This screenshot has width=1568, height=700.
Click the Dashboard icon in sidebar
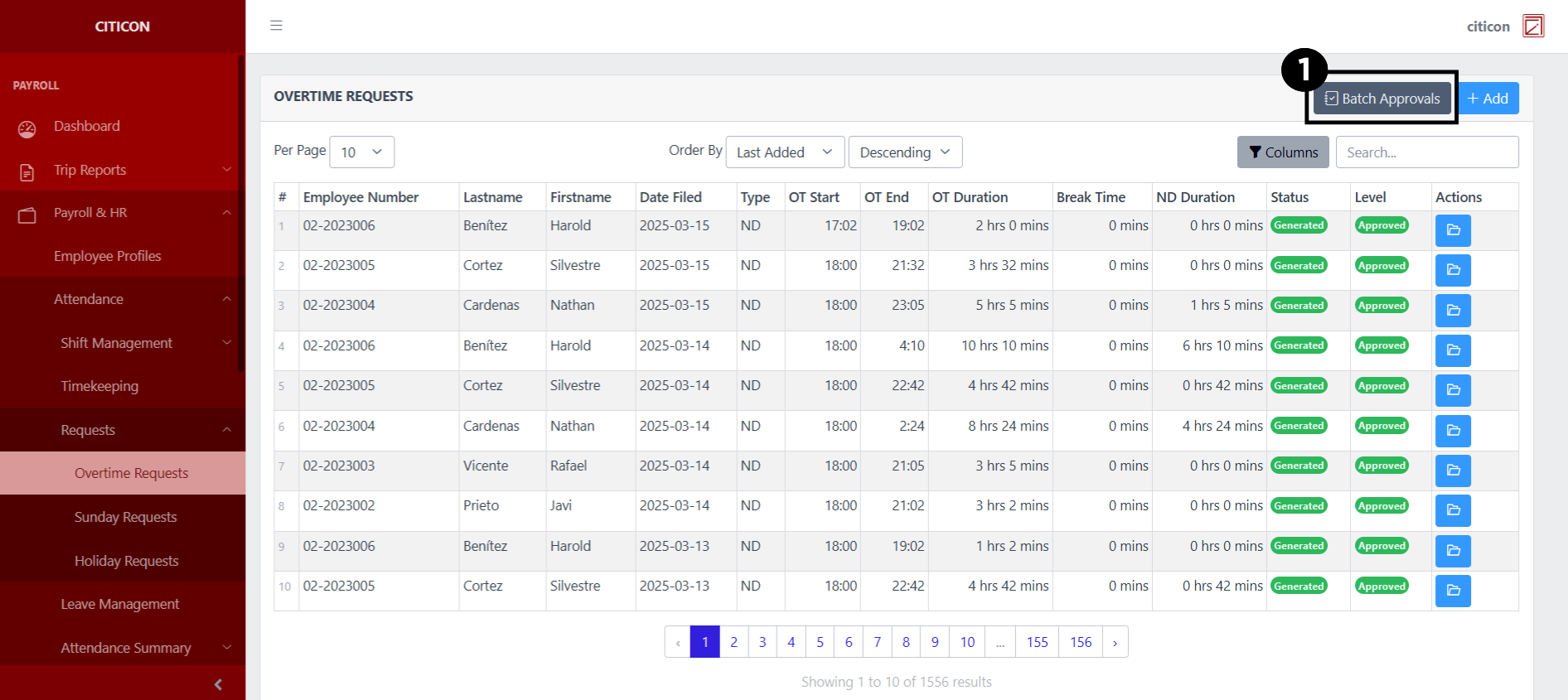(27, 128)
